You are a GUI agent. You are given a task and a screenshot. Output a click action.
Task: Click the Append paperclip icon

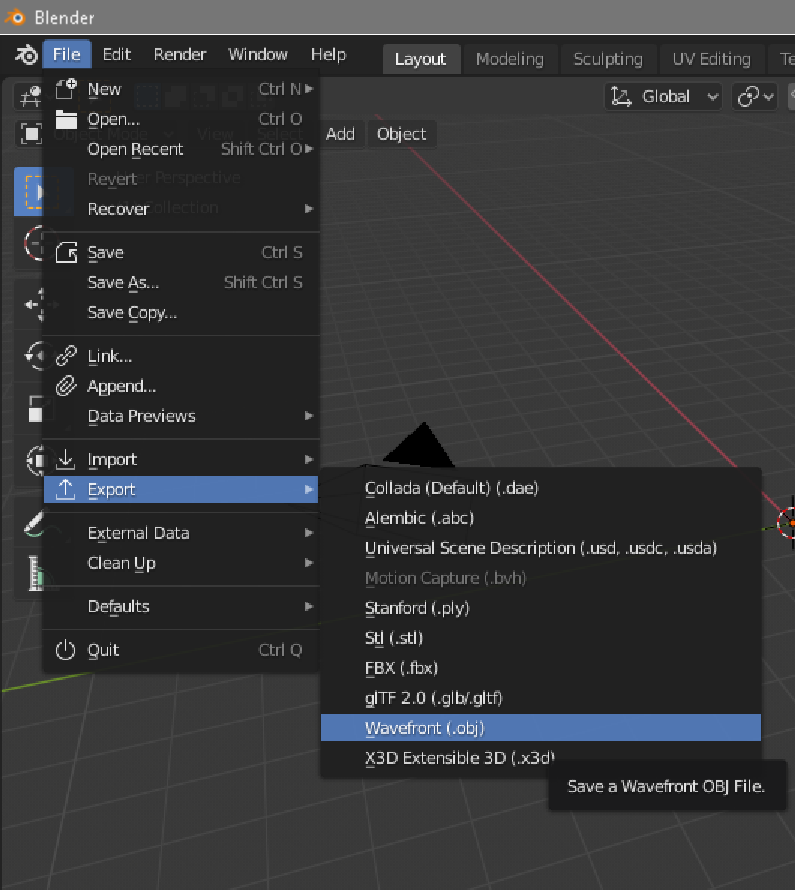[x=66, y=386]
